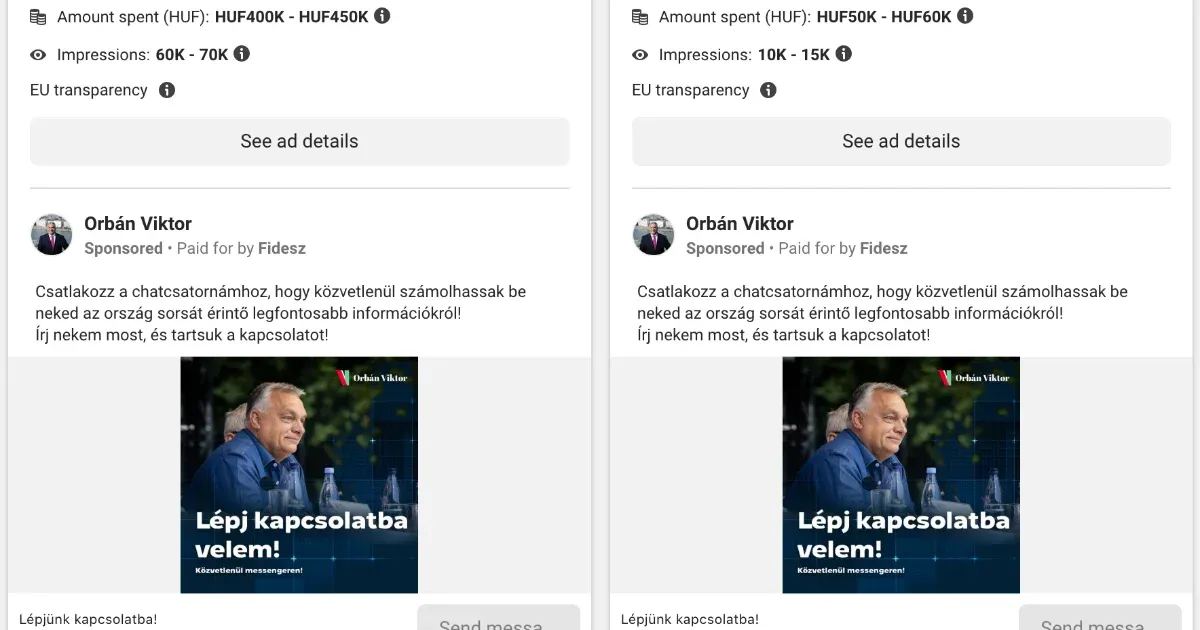Open info icon next to 60K - 70K impressions

point(241,54)
